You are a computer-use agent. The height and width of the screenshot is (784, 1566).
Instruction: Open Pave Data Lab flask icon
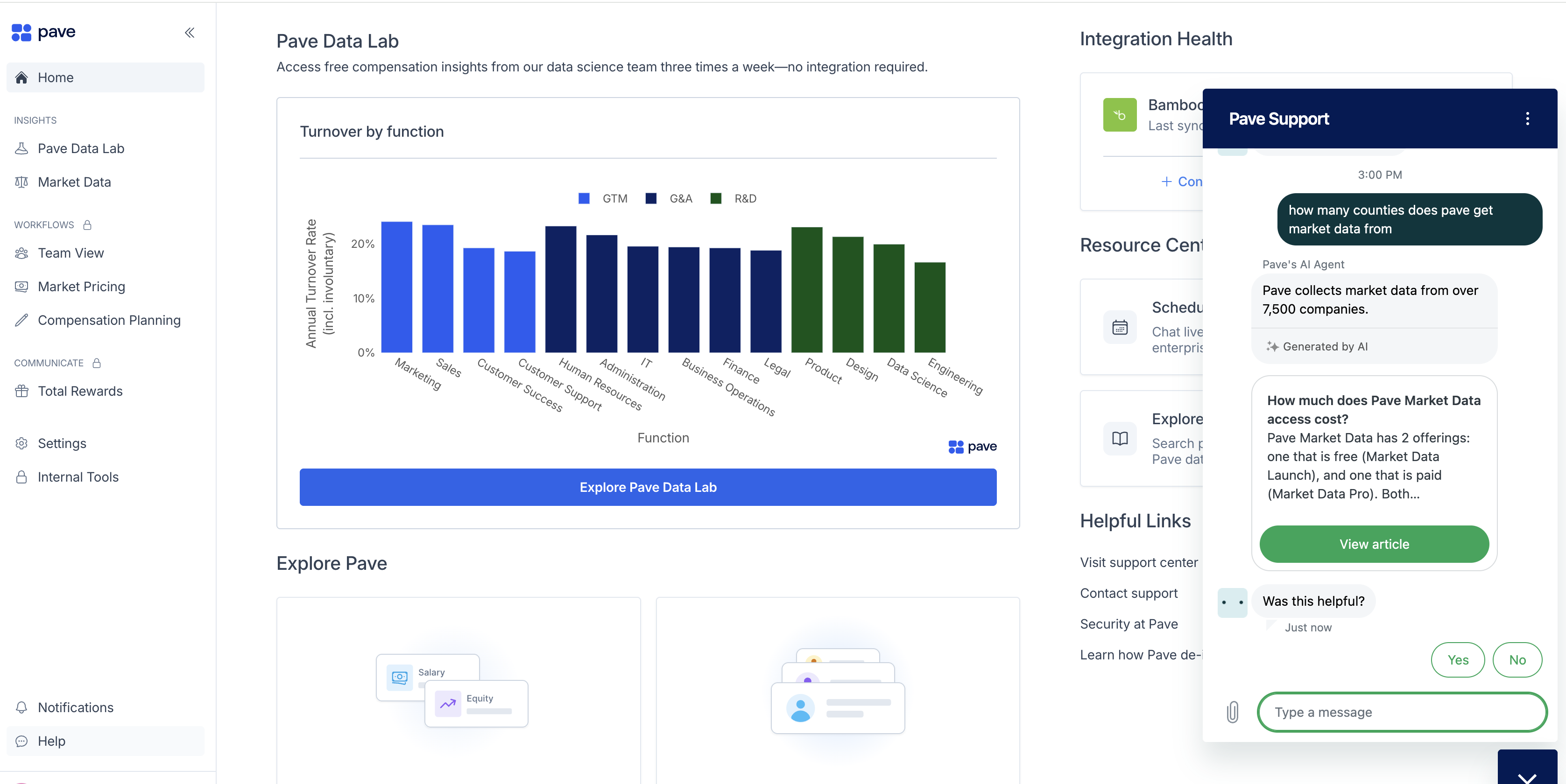[22, 149]
